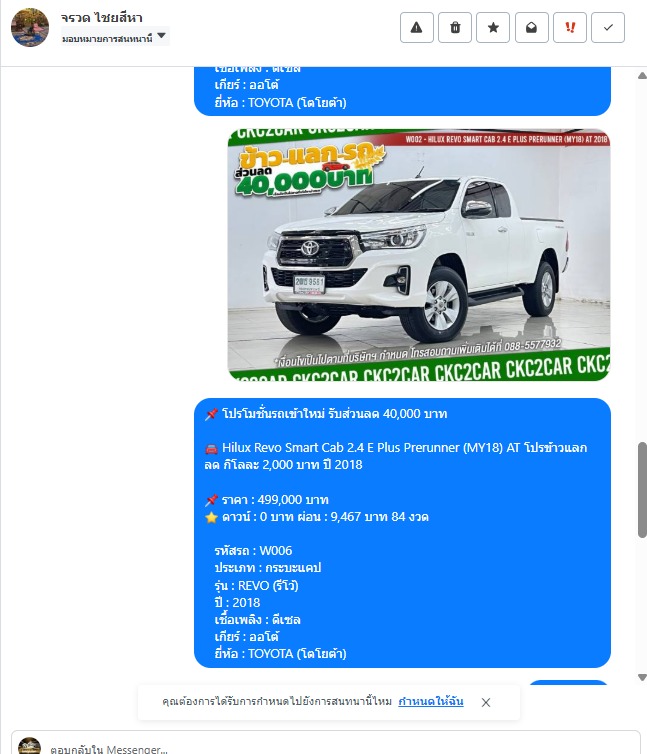
Task: Click the จรวด ไชยสีหา contact name
Action: coord(101,18)
